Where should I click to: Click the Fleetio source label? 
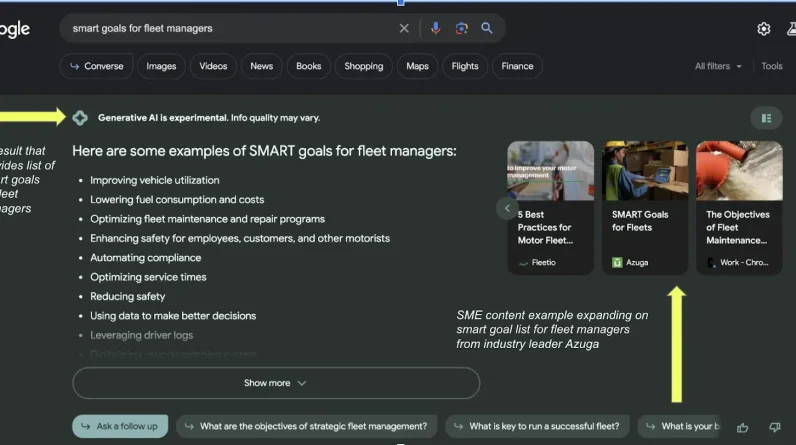543,262
